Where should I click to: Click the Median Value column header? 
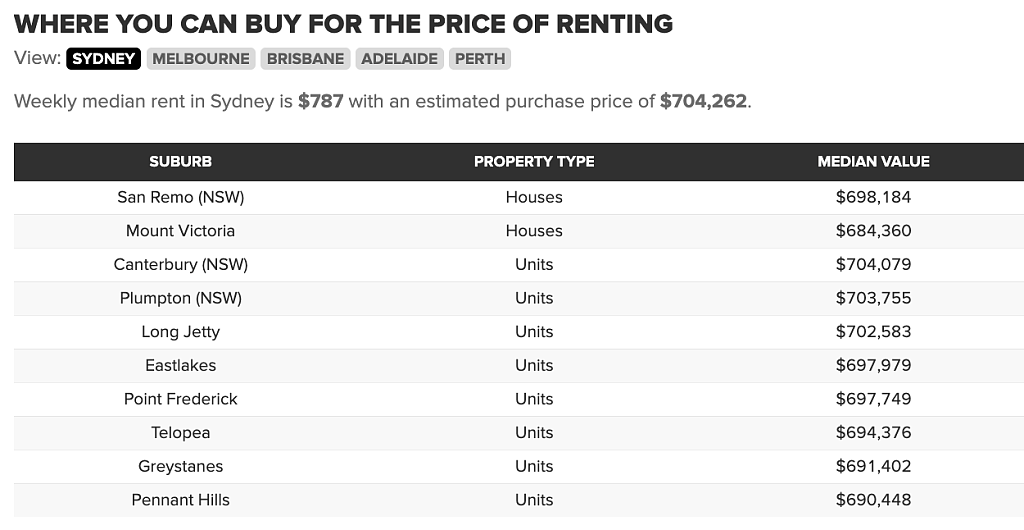point(873,161)
